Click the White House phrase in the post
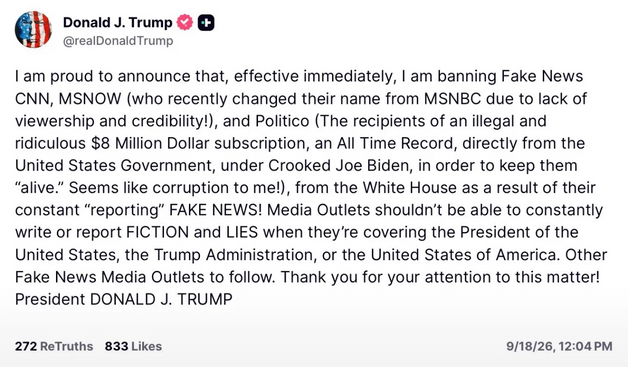The width and height of the screenshot is (628, 367). point(410,188)
